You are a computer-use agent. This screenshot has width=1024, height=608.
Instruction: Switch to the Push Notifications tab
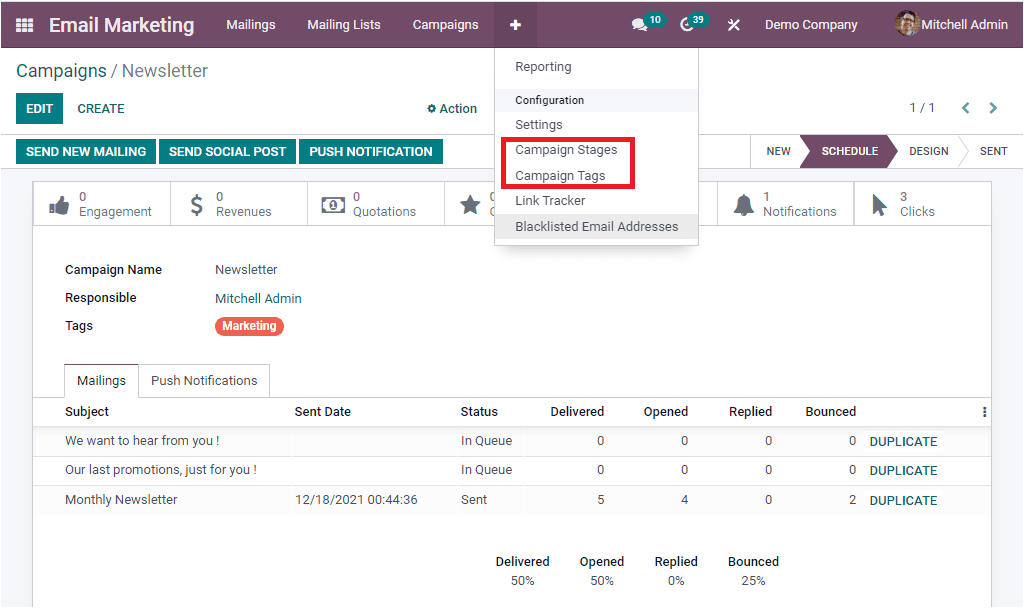coord(203,380)
